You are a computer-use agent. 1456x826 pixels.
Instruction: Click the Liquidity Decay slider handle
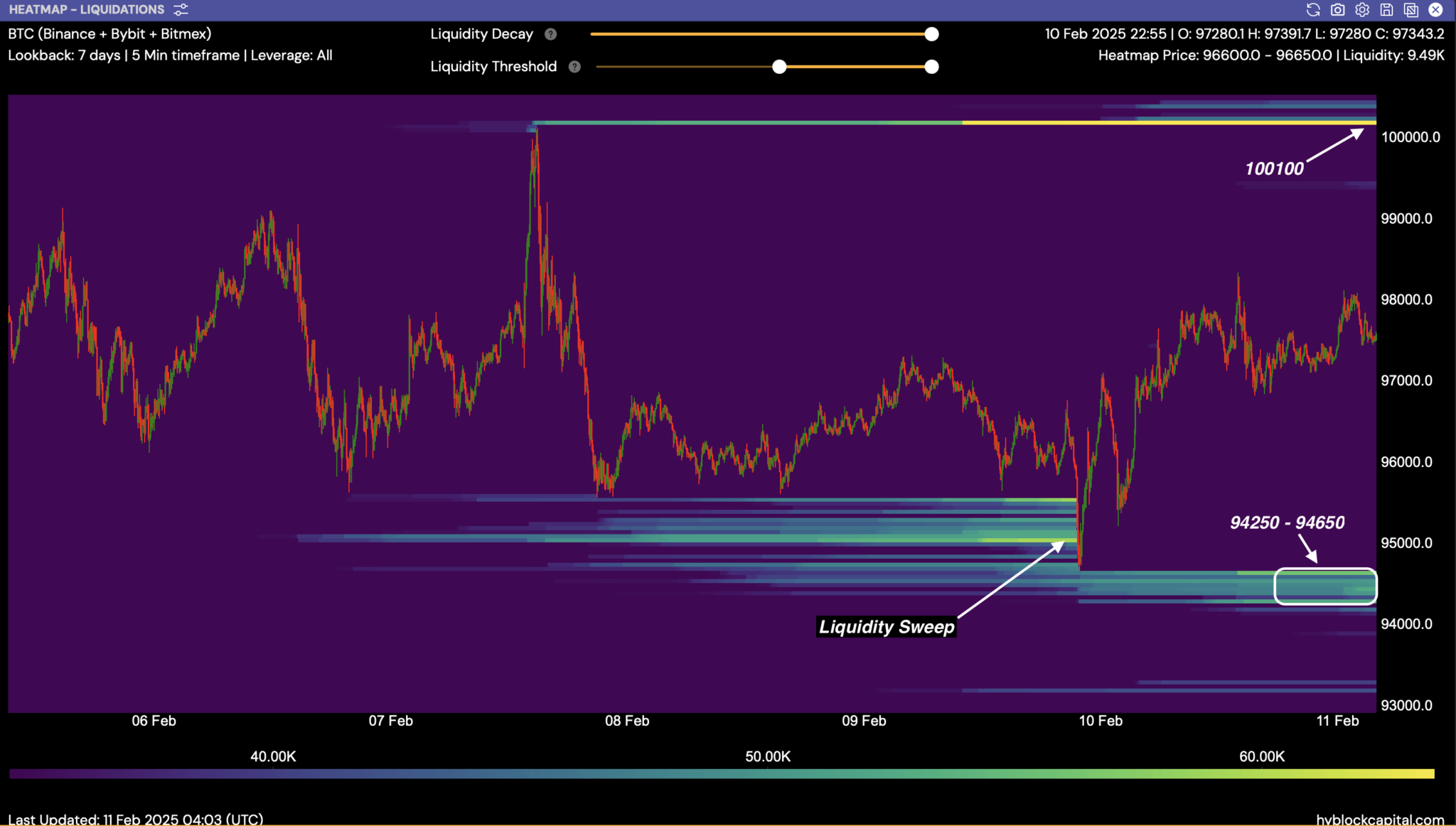tap(931, 34)
